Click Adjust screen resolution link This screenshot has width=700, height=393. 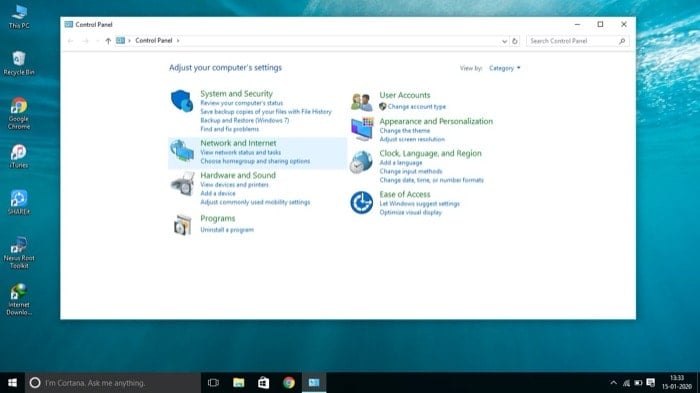pos(412,139)
